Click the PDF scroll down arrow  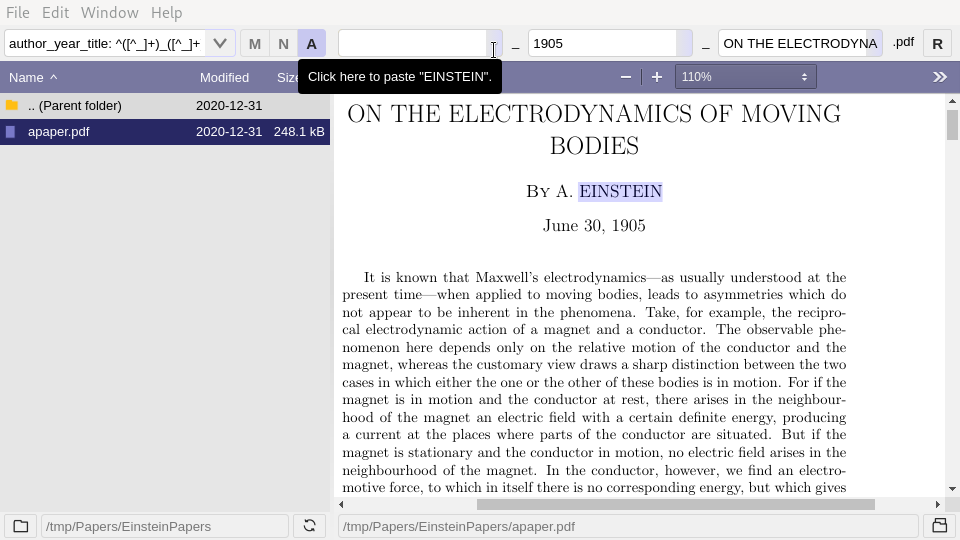pyautogui.click(x=952, y=489)
